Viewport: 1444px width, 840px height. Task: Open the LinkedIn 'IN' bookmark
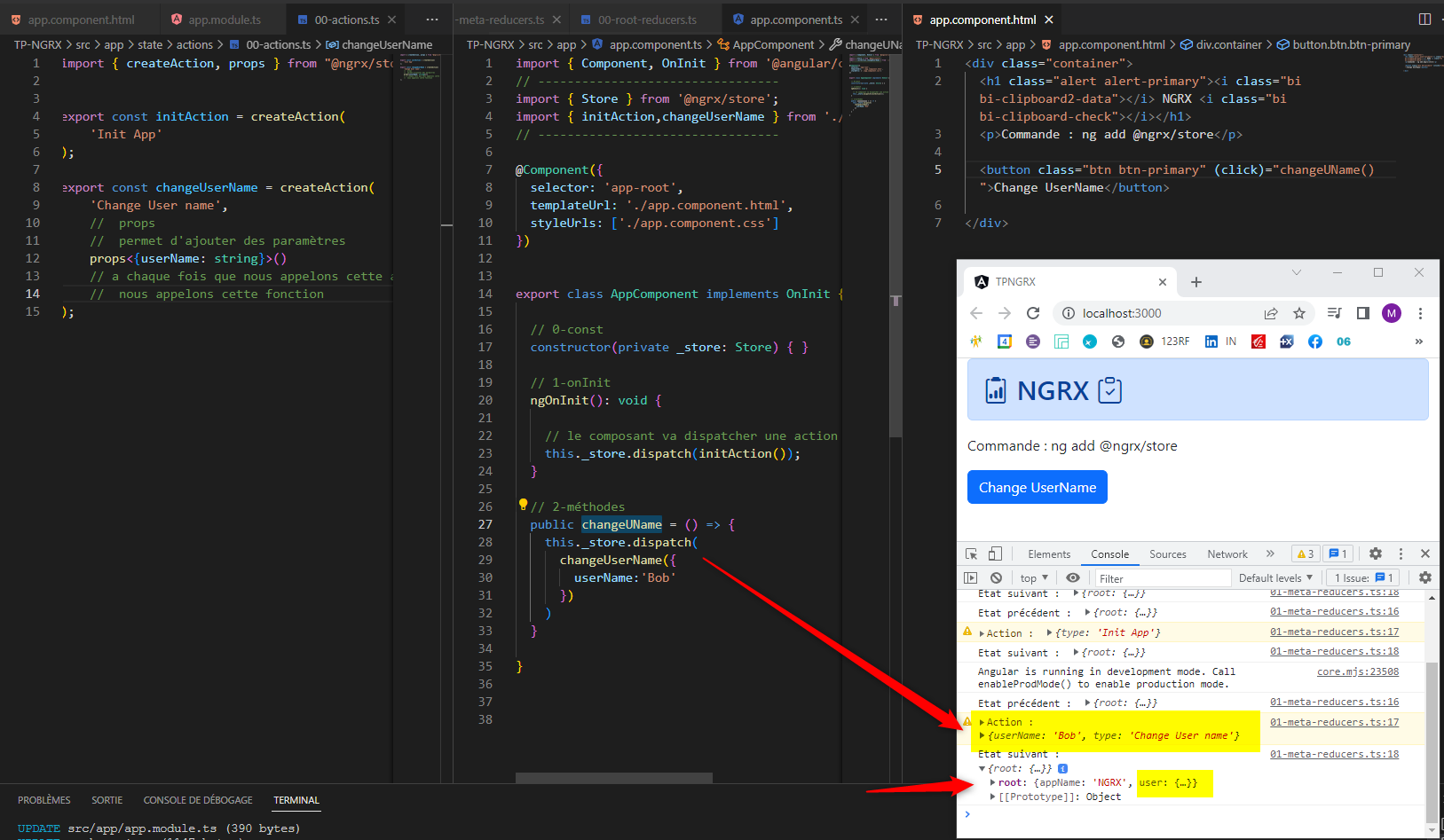1220,341
